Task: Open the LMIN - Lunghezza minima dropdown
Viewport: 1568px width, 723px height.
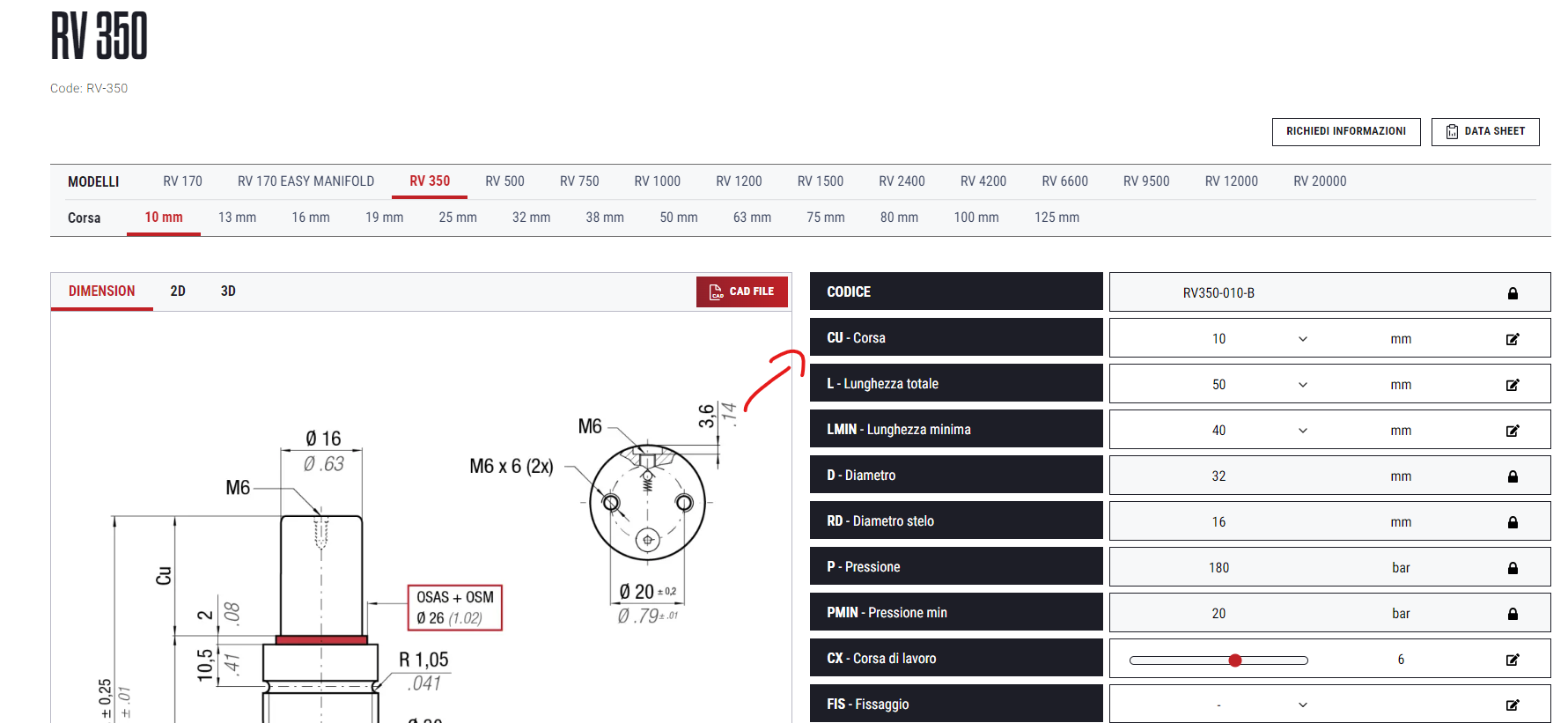Action: point(1303,431)
